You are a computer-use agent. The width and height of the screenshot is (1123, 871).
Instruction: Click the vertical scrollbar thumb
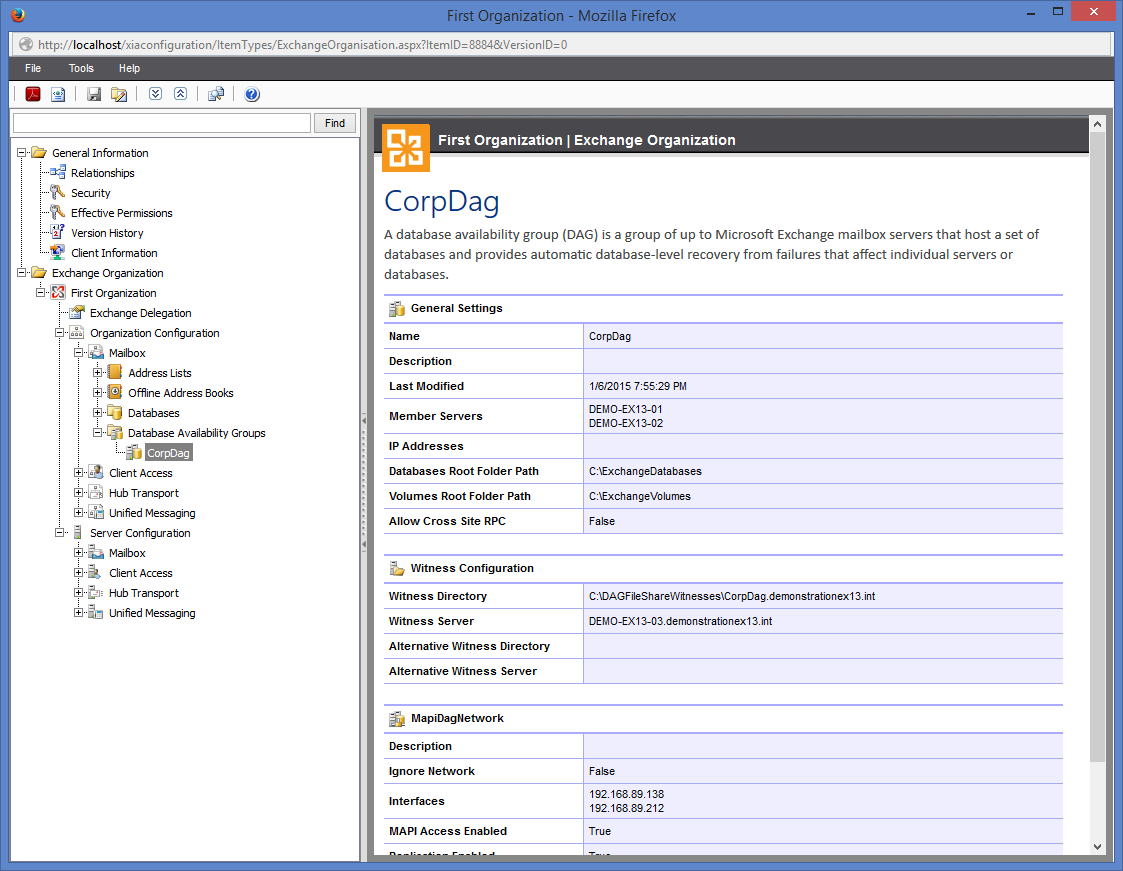(x=1097, y=447)
